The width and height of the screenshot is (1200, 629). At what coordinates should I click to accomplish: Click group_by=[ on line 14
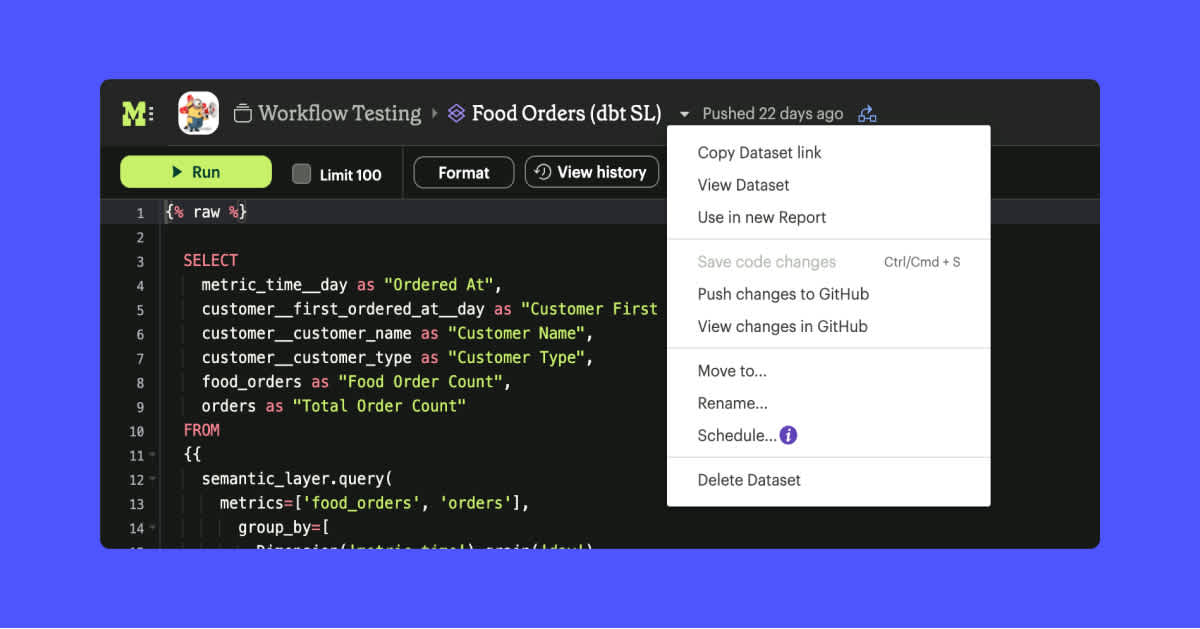[283, 527]
